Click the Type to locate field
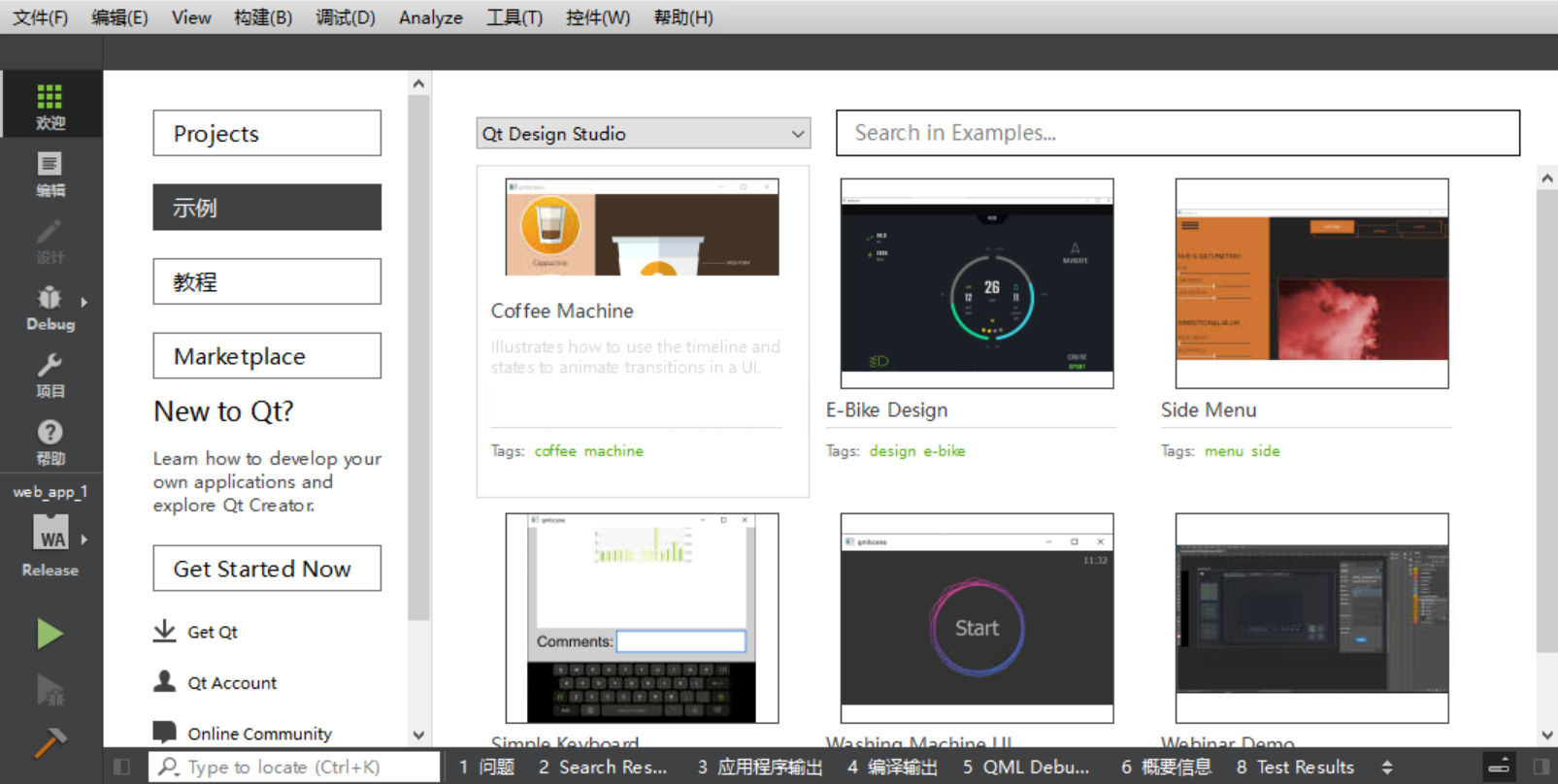 pos(294,767)
